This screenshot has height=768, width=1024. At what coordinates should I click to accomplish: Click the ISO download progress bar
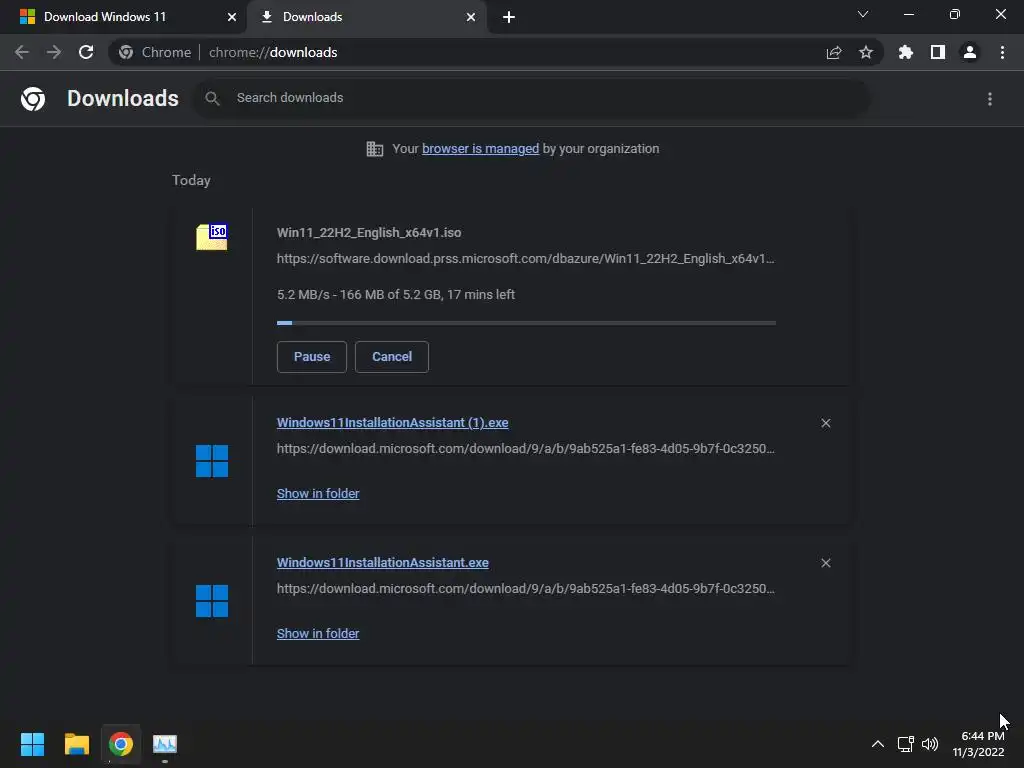[x=526, y=323]
